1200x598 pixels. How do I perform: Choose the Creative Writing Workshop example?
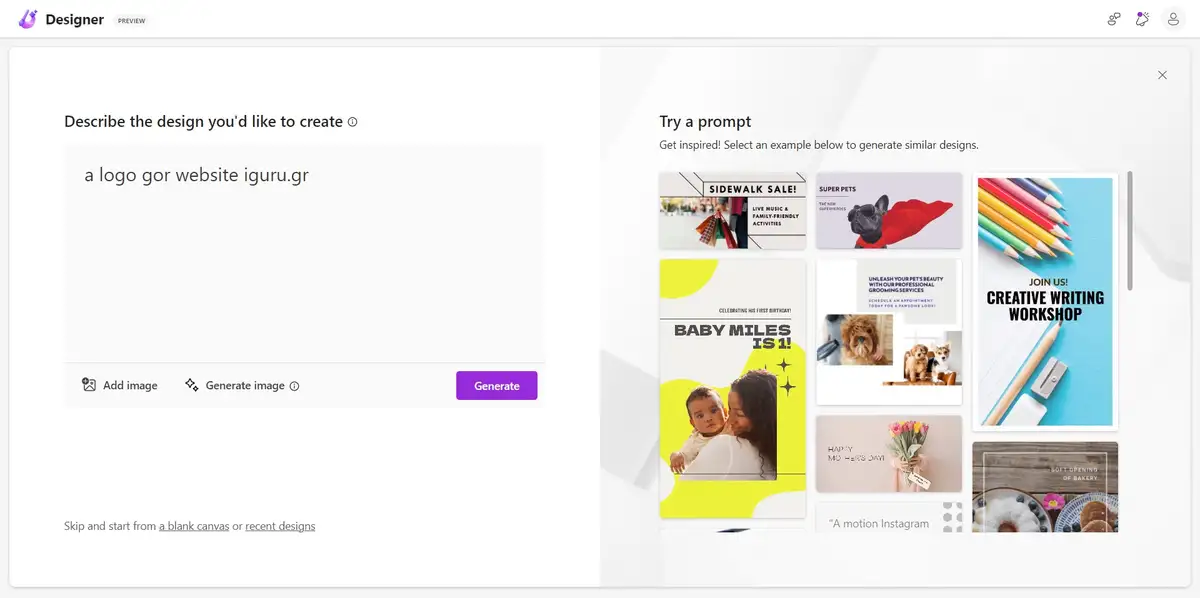(x=1045, y=302)
